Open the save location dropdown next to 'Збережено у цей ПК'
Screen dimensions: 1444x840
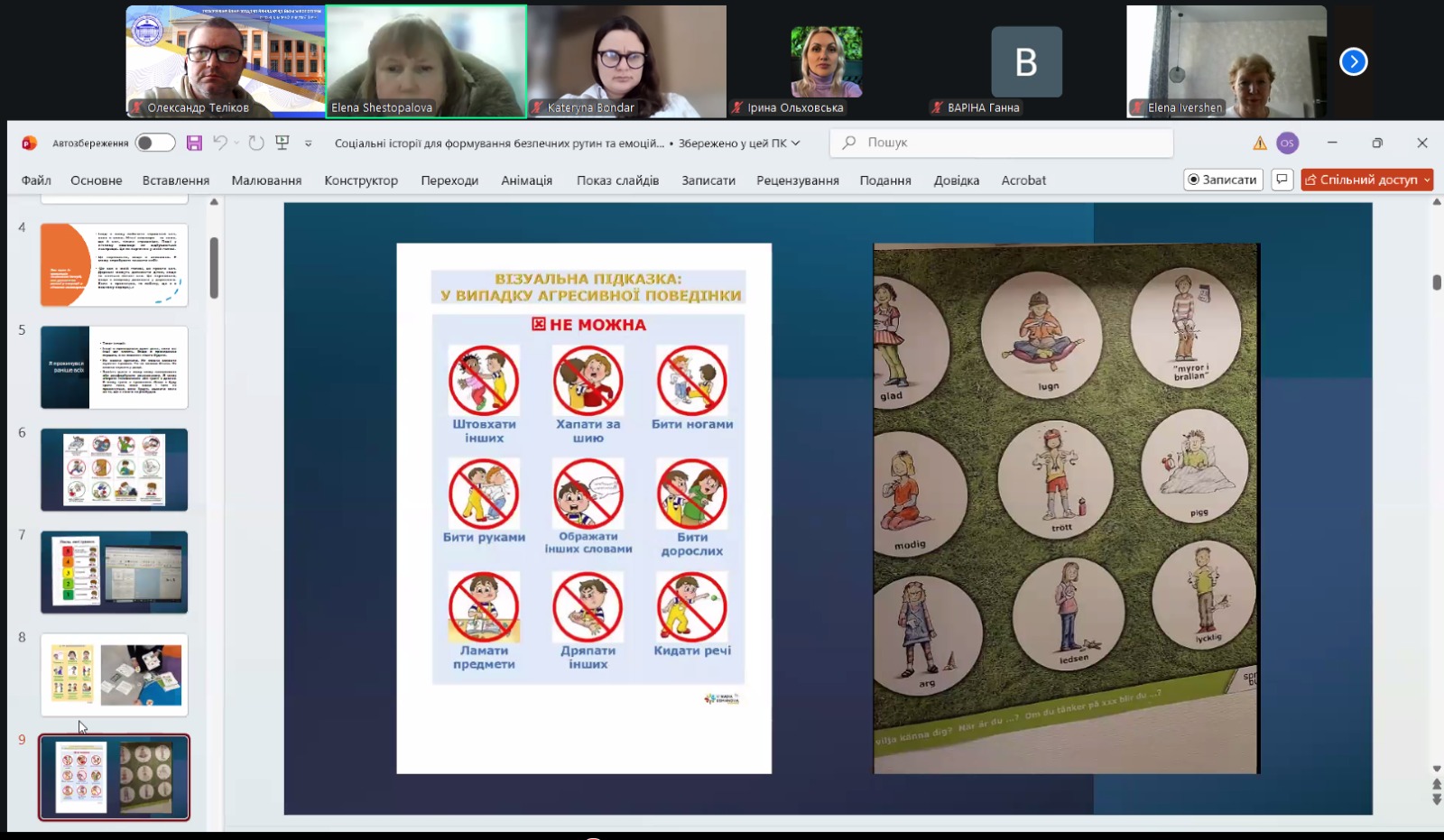pyautogui.click(x=796, y=143)
